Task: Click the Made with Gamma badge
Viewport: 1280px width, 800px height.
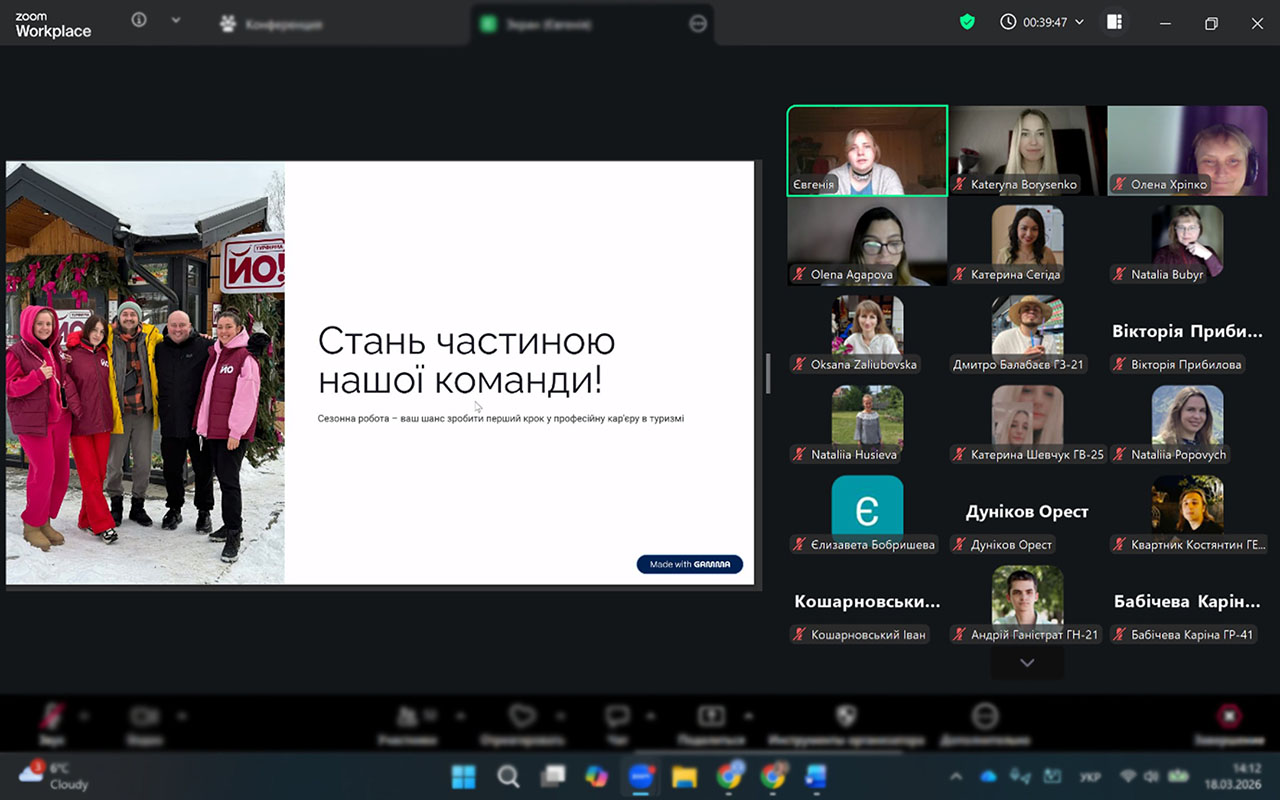Action: 689,564
